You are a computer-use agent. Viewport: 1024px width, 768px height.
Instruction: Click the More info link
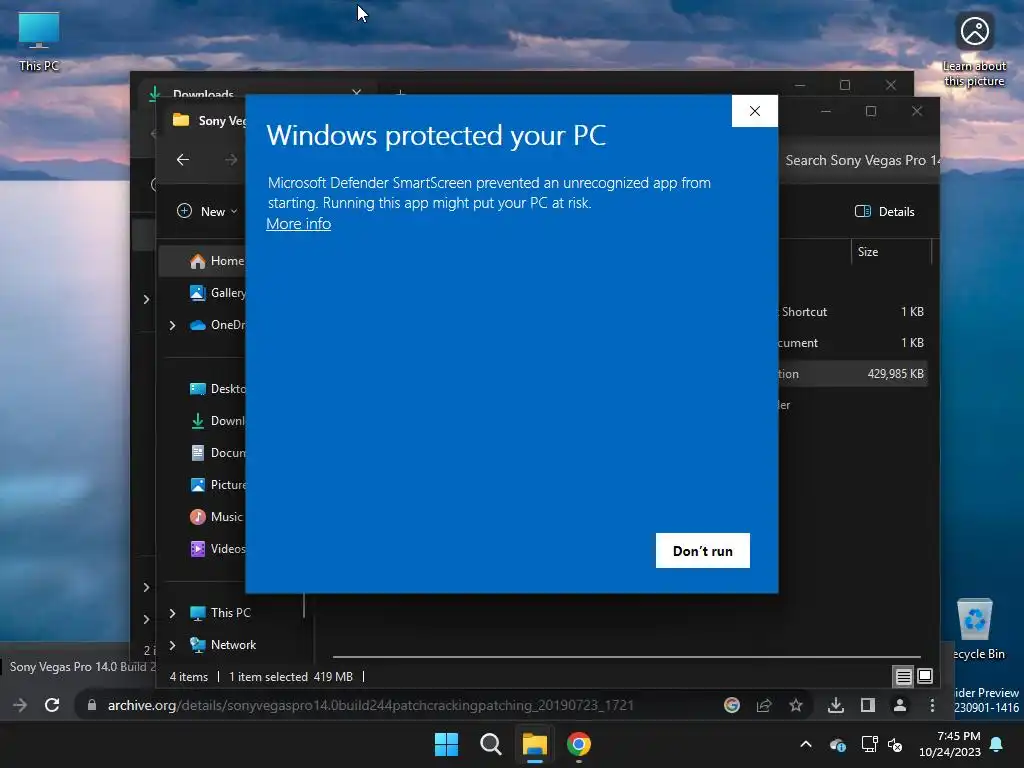(x=298, y=223)
